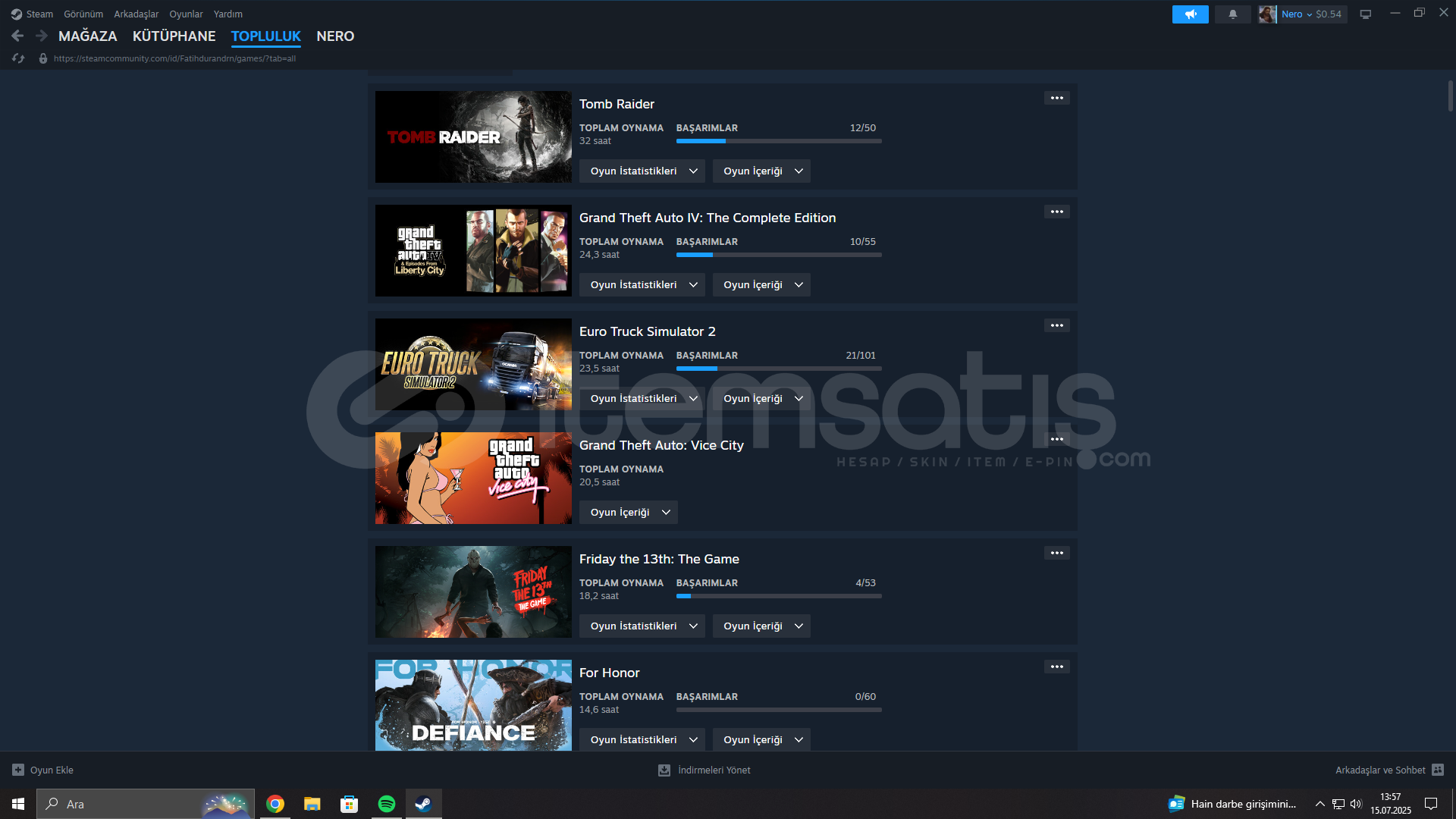This screenshot has width=1456, height=819.
Task: Click the Vice City cover thumbnail
Action: 473,478
